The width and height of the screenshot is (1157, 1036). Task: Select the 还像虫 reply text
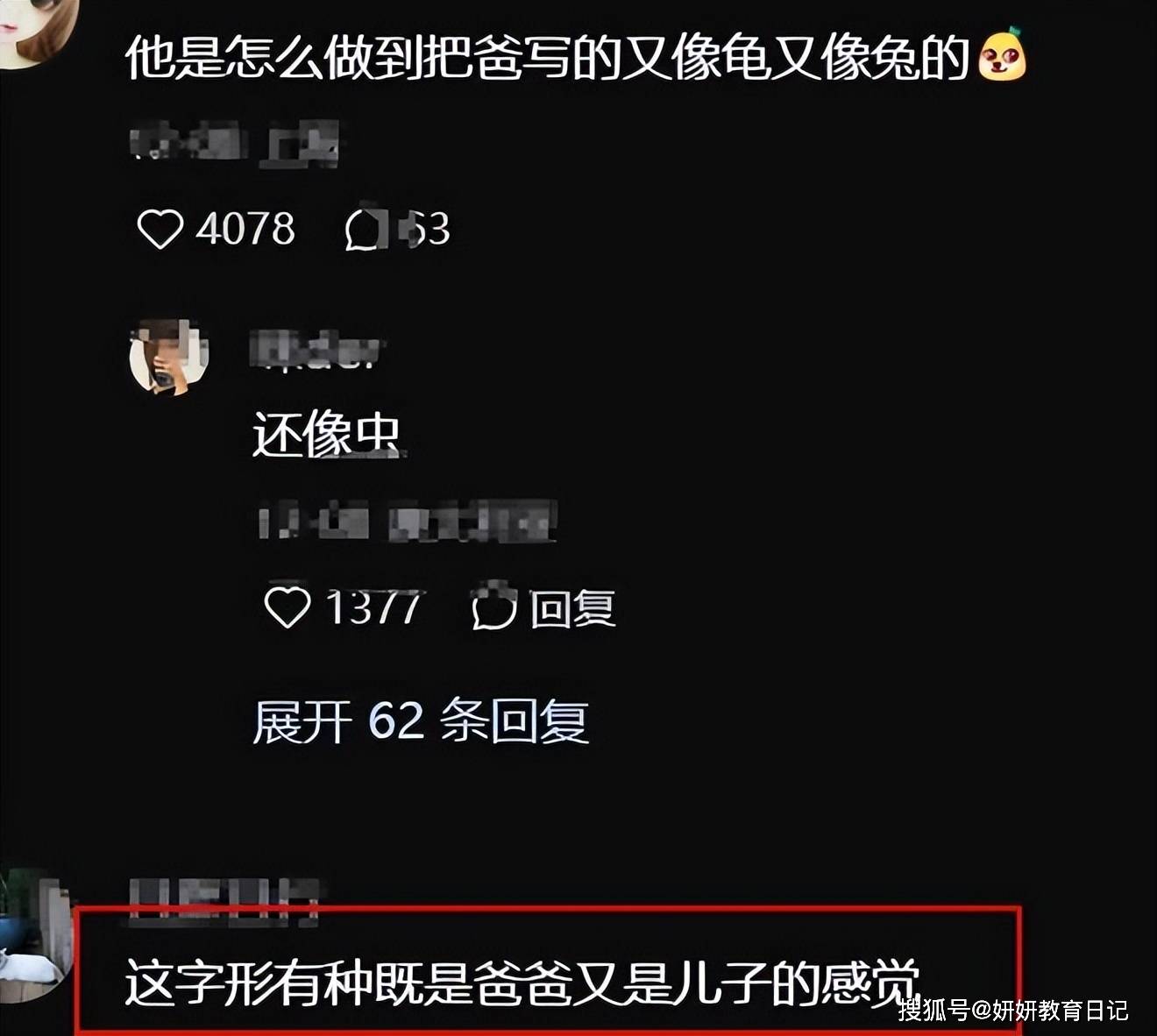[326, 435]
